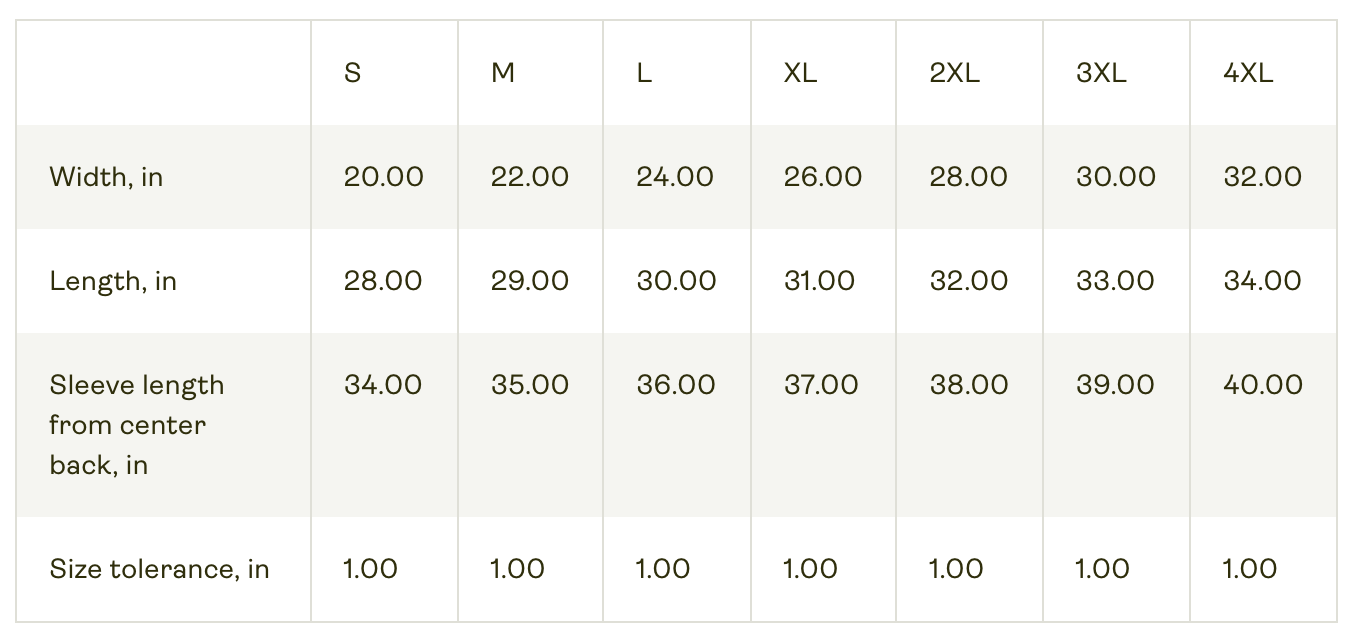The image size is (1354, 640).
Task: Select the 4XL column header
Action: 1248,73
